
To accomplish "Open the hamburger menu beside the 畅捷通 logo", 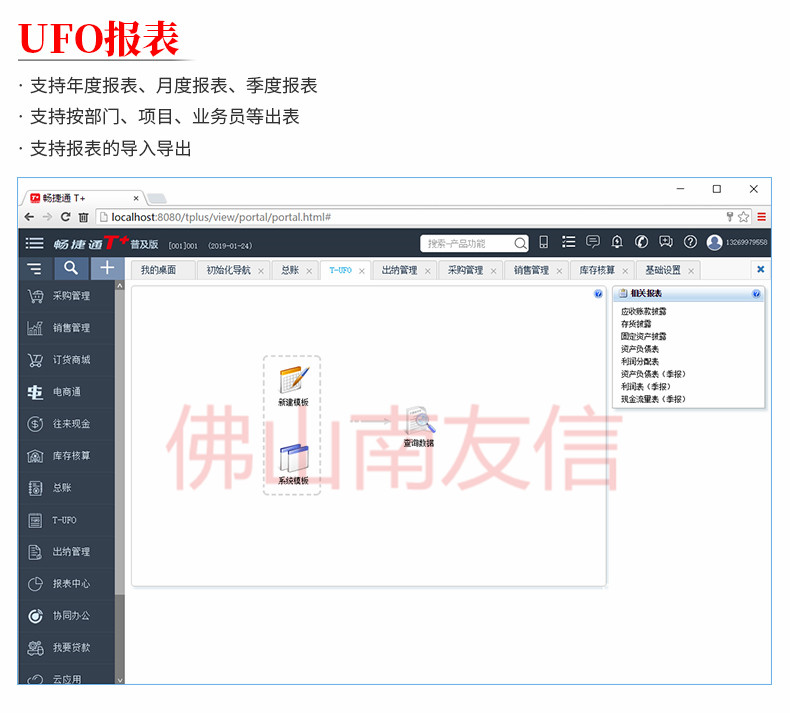I will coord(35,243).
